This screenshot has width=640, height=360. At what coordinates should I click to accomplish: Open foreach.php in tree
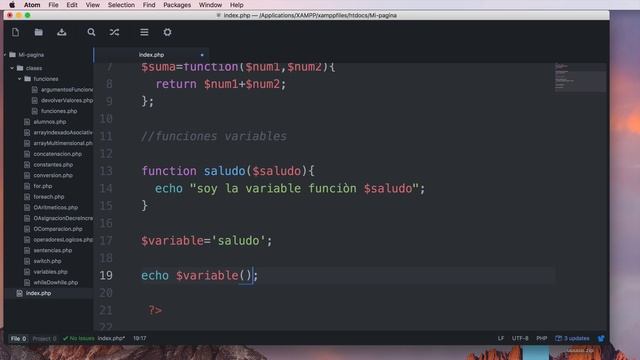[49, 197]
